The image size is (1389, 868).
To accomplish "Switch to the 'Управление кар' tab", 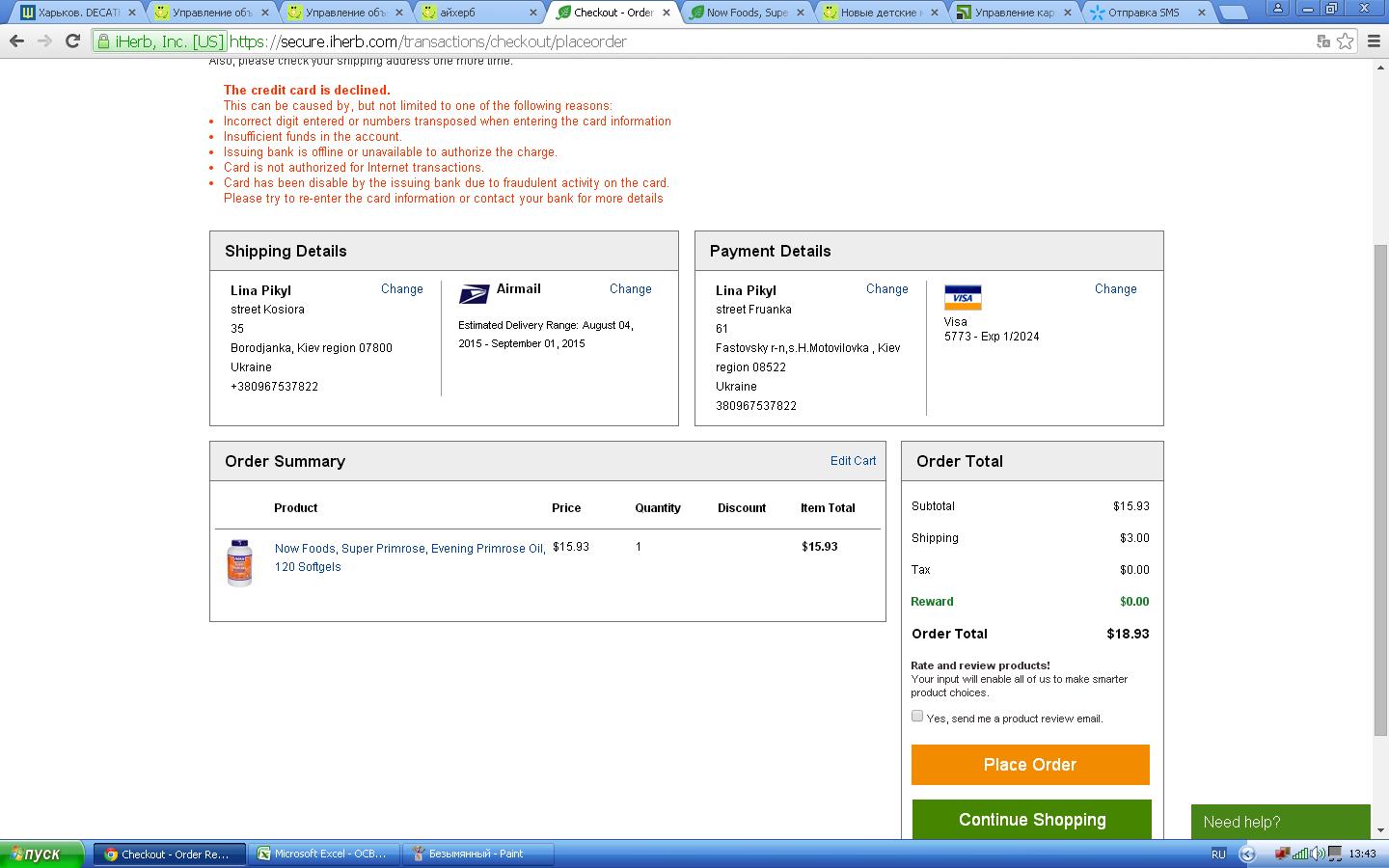I will [x=1013, y=13].
